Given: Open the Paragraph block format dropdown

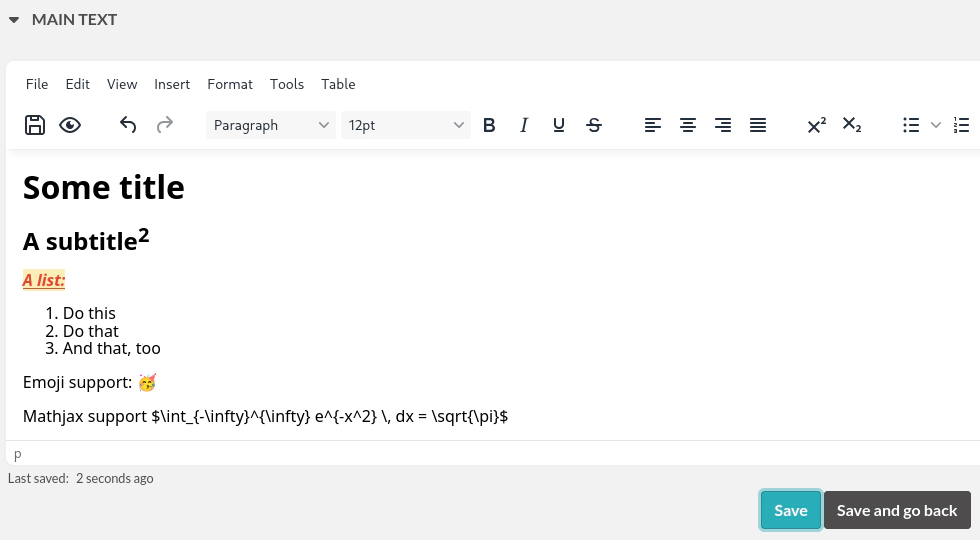Looking at the screenshot, I should click(271, 125).
